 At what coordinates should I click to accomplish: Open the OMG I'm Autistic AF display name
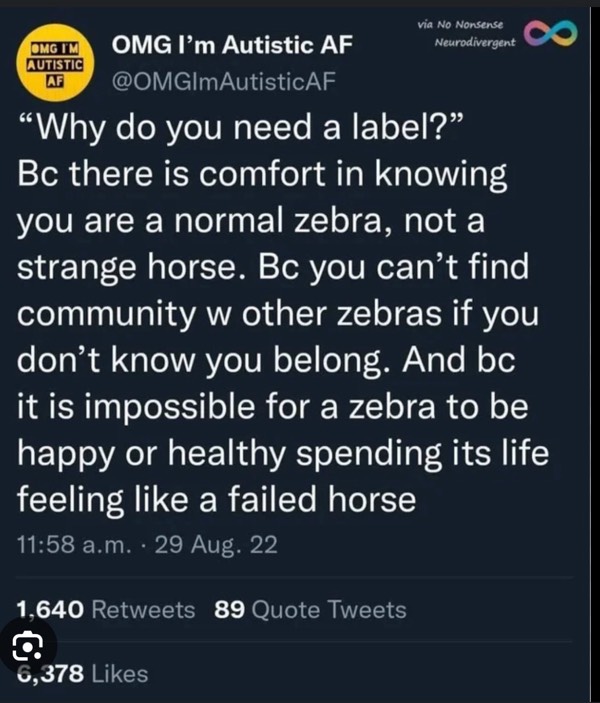tap(232, 45)
